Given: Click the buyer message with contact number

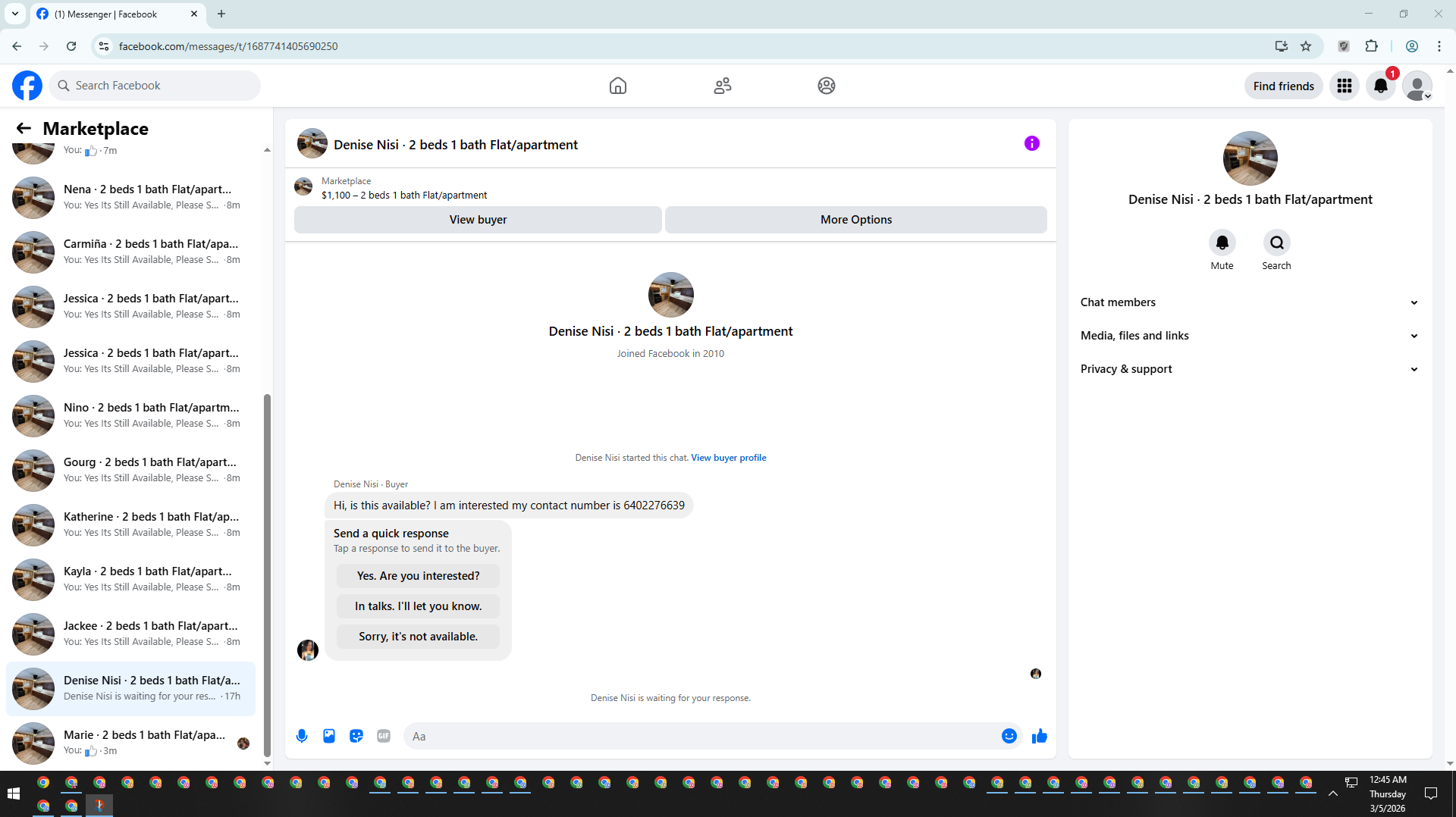Looking at the screenshot, I should 509,506.
